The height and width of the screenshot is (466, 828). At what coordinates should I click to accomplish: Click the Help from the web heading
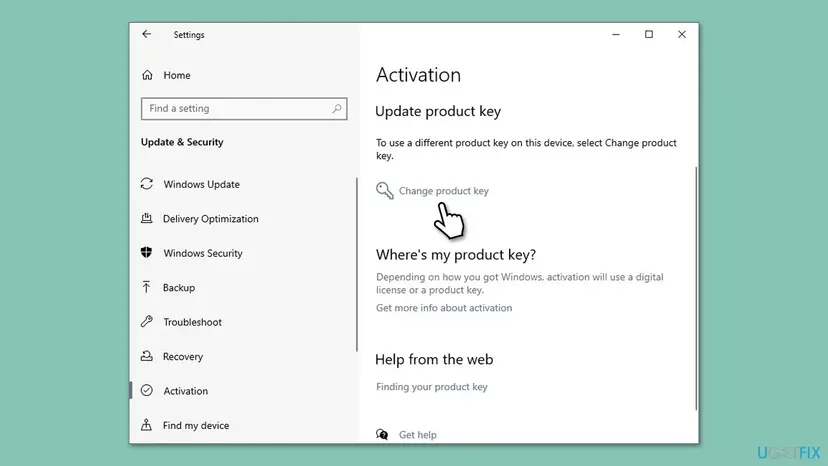(x=434, y=359)
